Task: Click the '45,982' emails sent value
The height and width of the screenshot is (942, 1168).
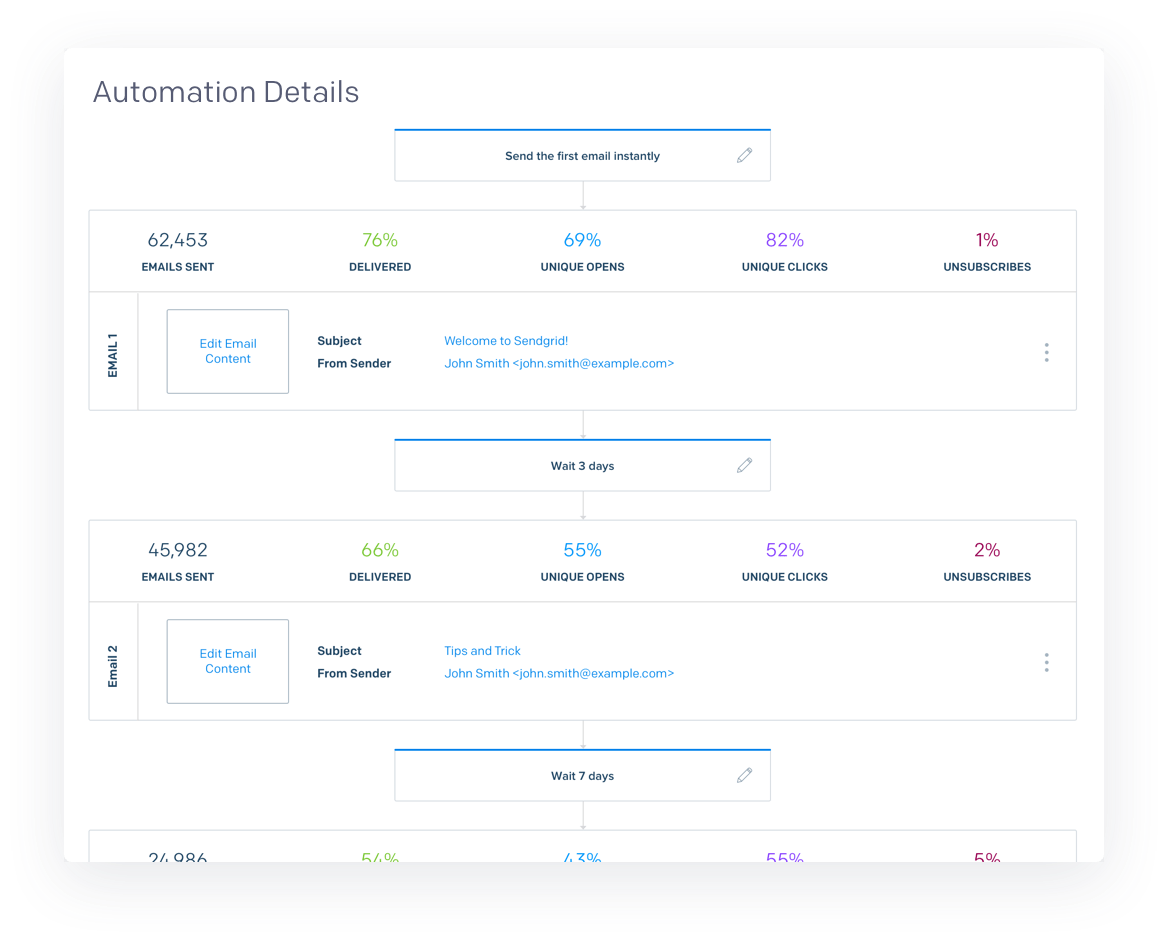Action: point(177,550)
